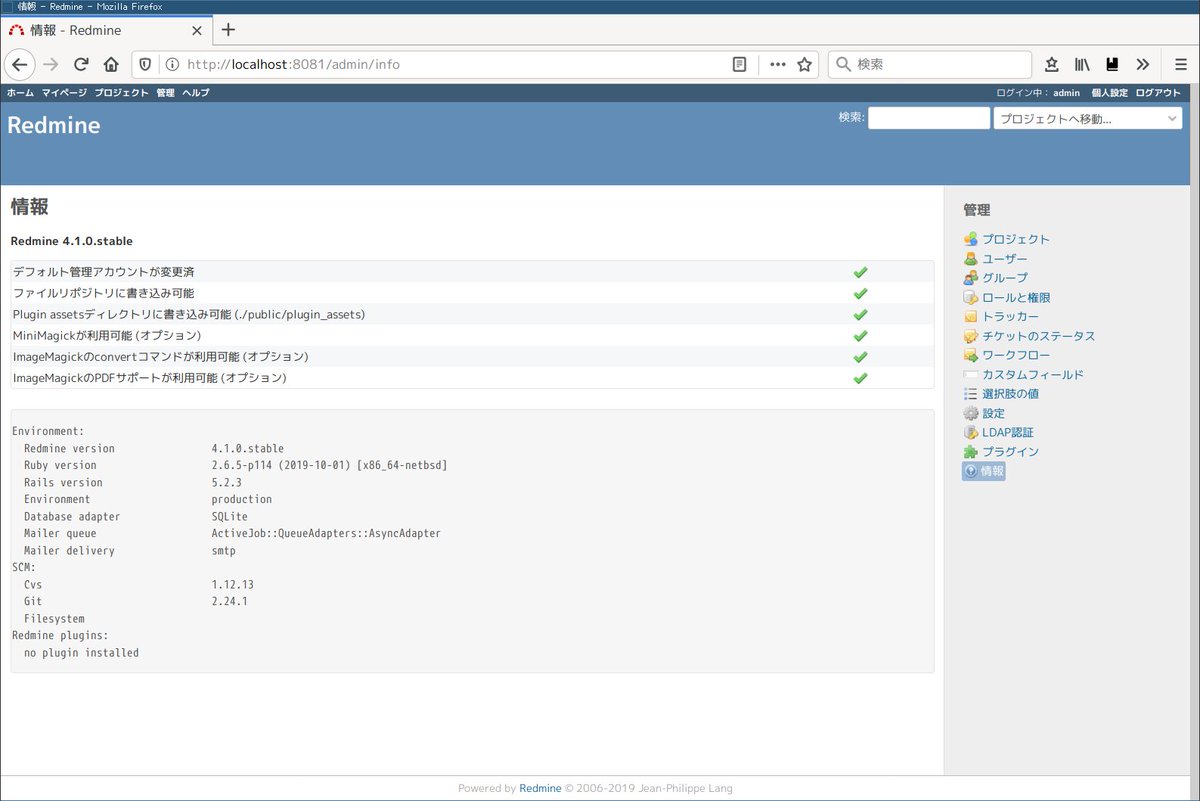Image resolution: width=1200 pixels, height=801 pixels.
Task: Open page actions three-dot menu
Action: click(777, 64)
